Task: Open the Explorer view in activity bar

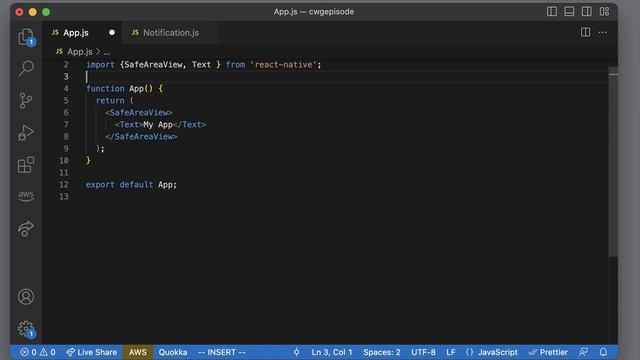Action: 26,37
